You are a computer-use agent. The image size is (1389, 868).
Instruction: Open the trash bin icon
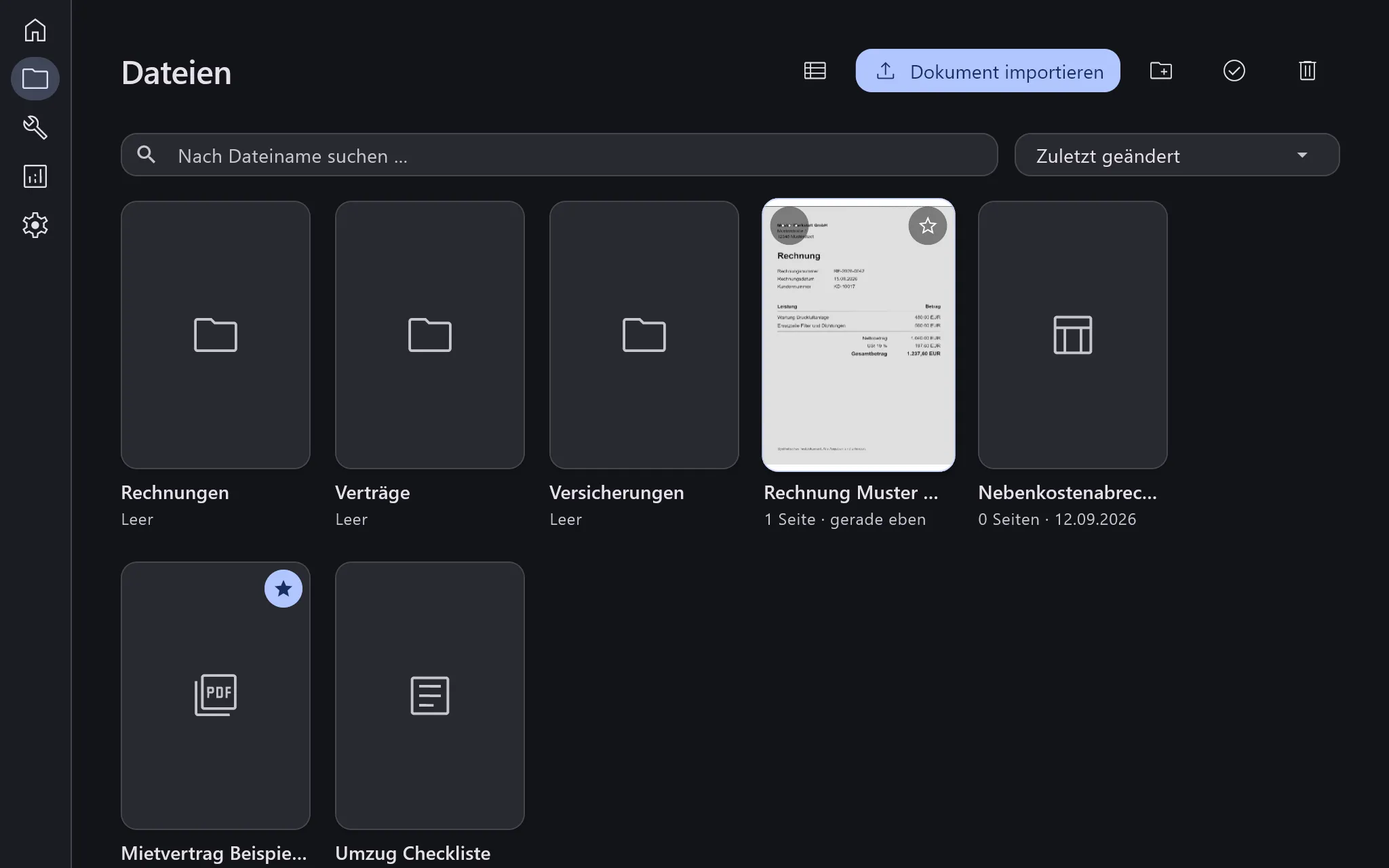1308,71
